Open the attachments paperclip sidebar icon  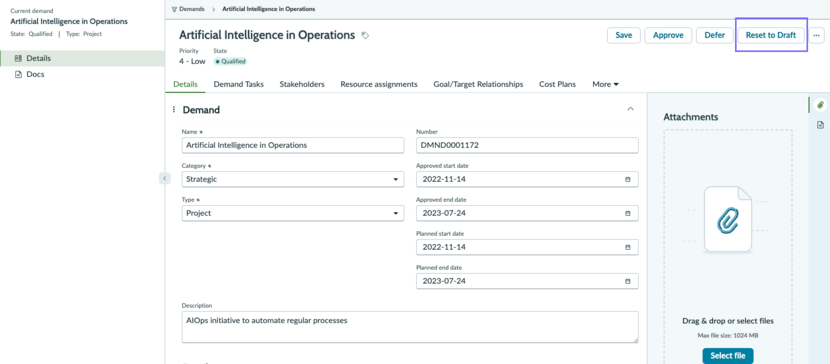820,105
